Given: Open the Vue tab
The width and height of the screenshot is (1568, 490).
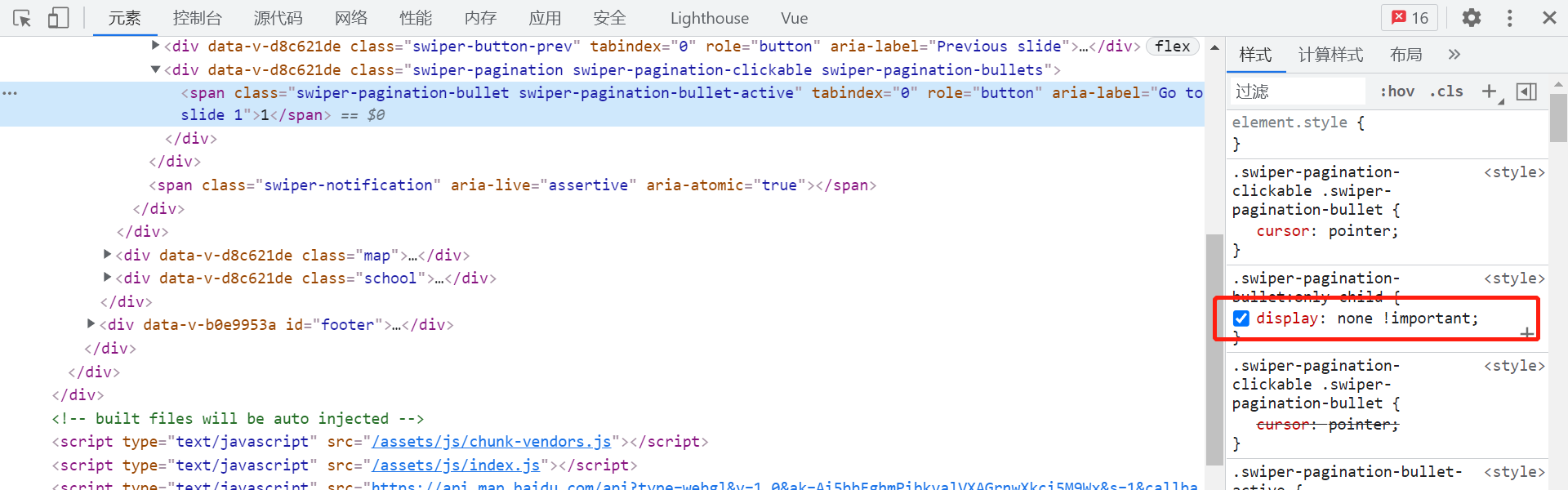Looking at the screenshot, I should click(794, 18).
